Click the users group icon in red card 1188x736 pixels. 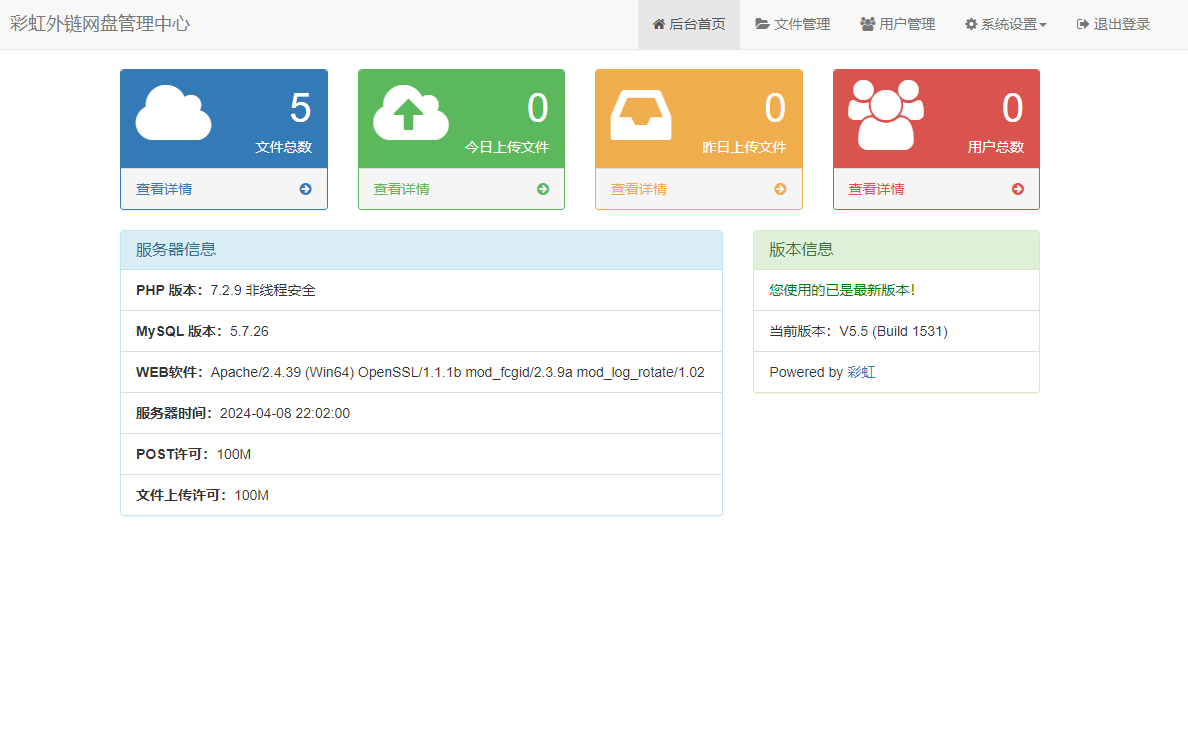(x=886, y=114)
